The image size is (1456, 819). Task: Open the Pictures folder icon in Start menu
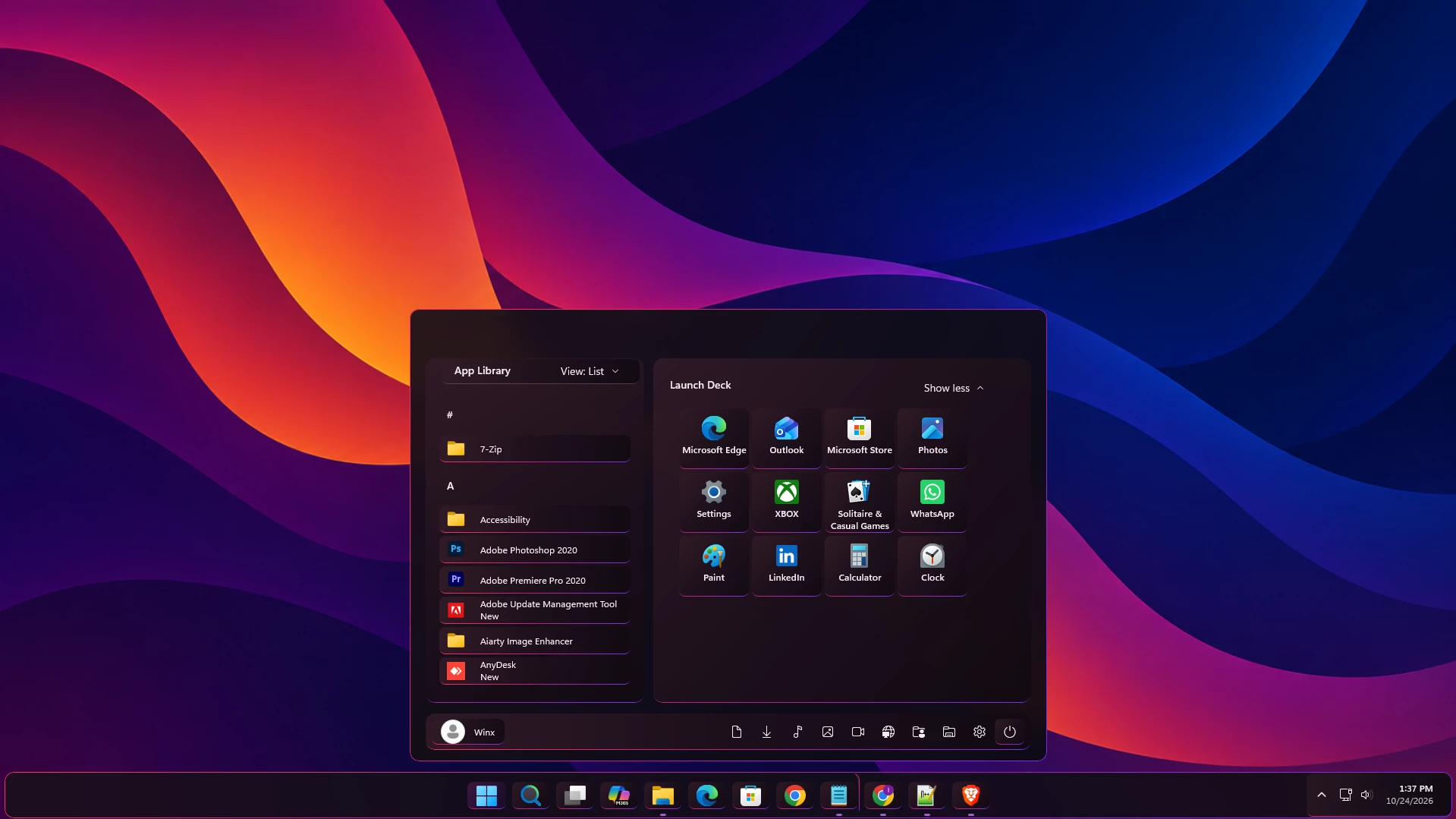[x=828, y=732]
